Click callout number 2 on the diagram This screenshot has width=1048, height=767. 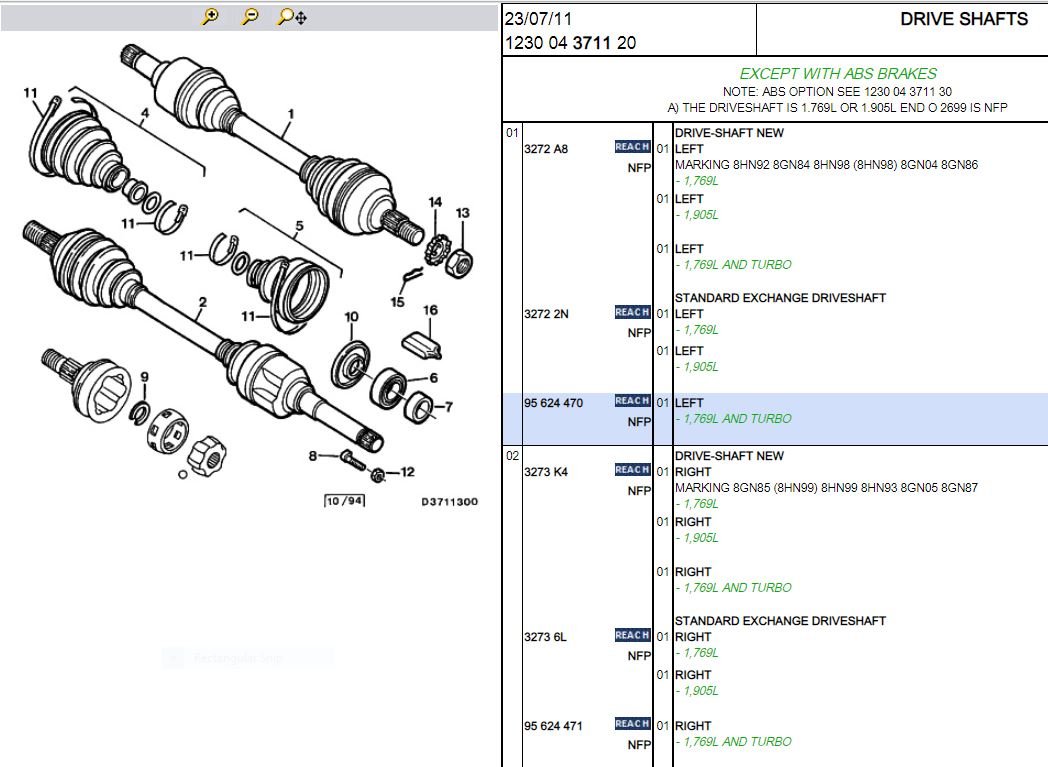pyautogui.click(x=203, y=302)
